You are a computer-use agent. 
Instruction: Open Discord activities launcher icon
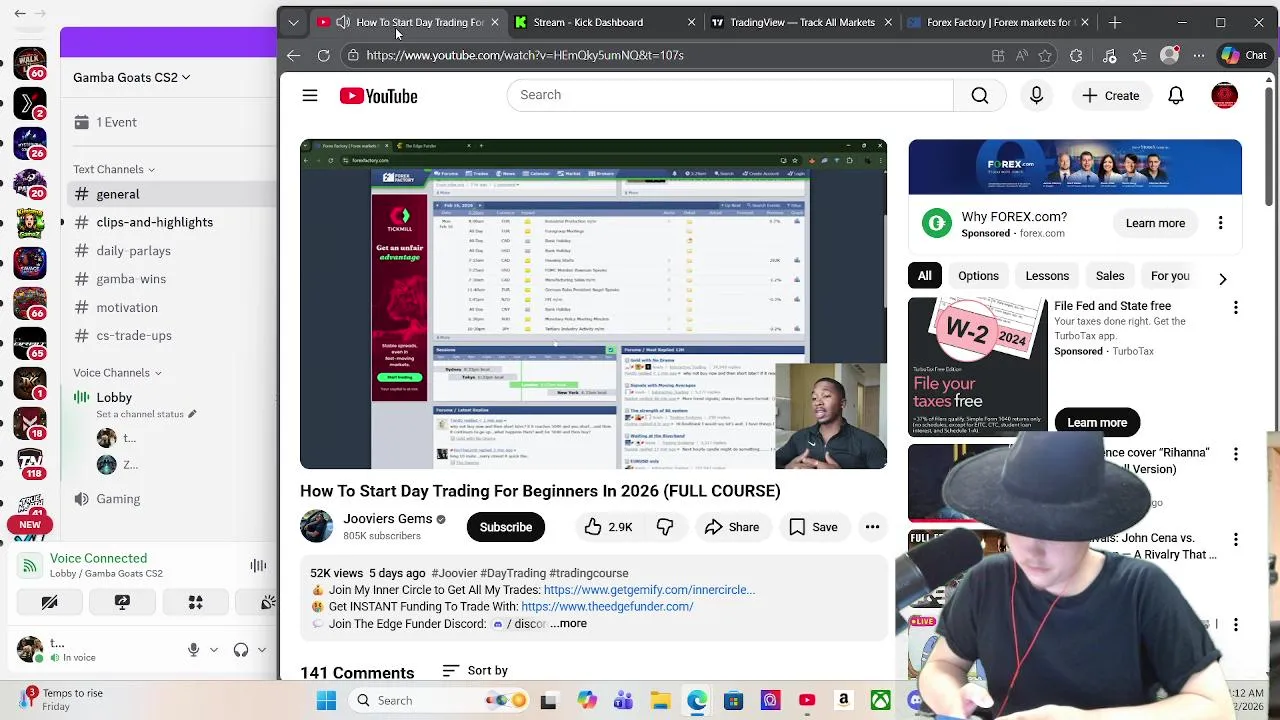point(195,602)
